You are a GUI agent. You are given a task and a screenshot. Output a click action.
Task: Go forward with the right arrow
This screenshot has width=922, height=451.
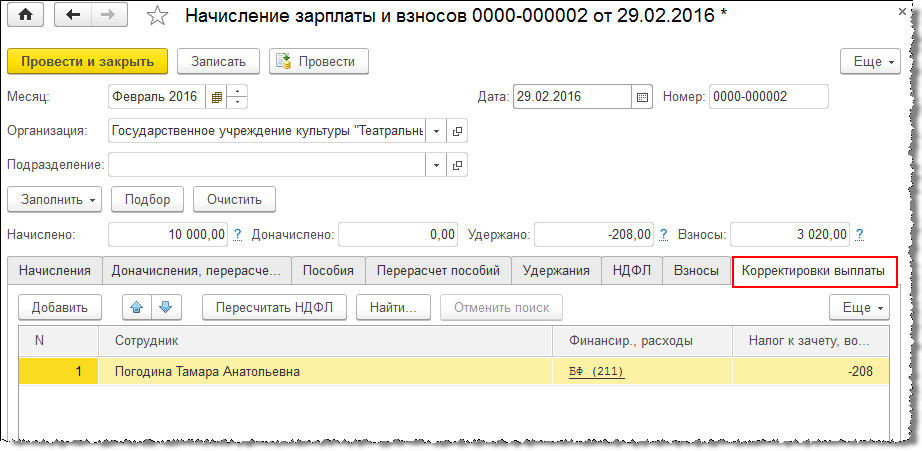click(x=108, y=16)
